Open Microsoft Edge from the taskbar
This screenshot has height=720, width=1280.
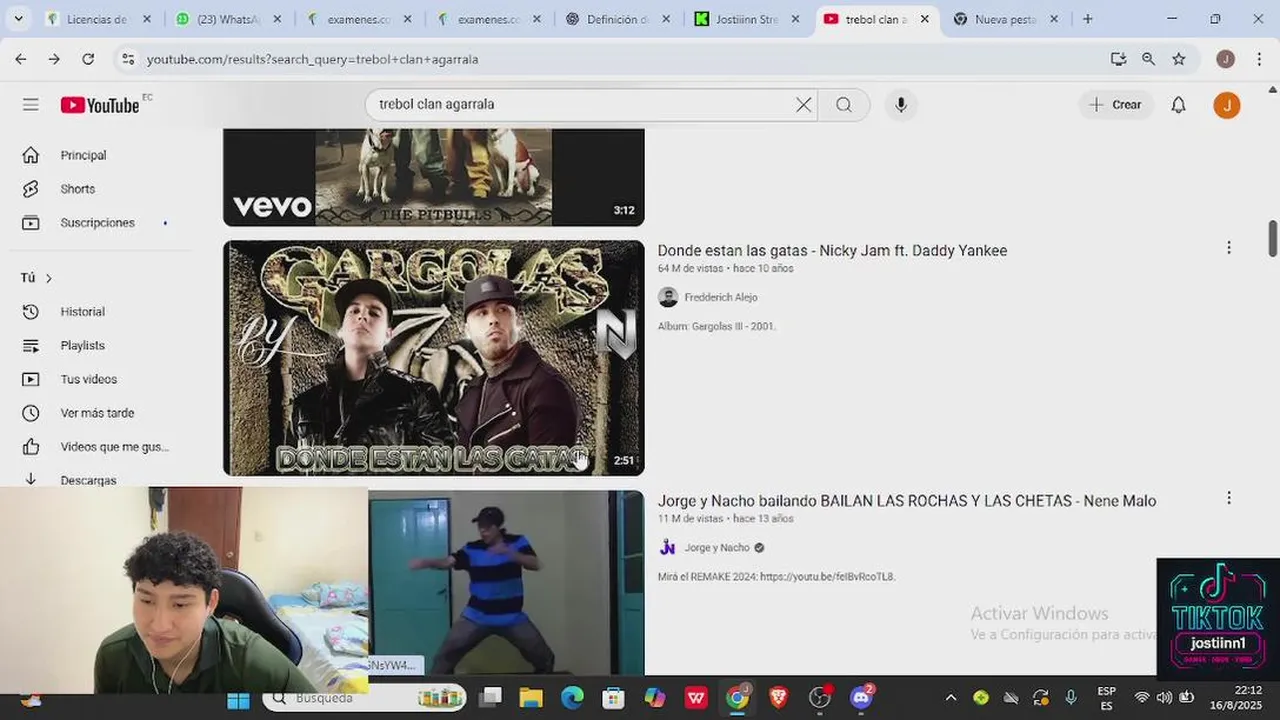(x=572, y=698)
